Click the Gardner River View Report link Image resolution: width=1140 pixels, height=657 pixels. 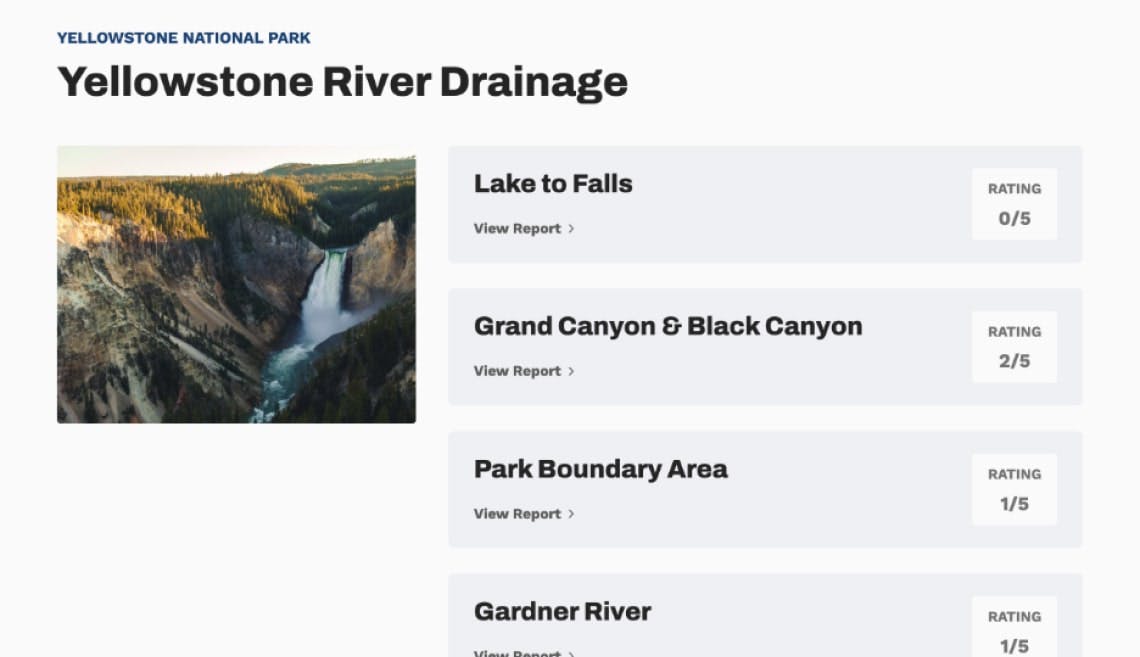coord(517,653)
